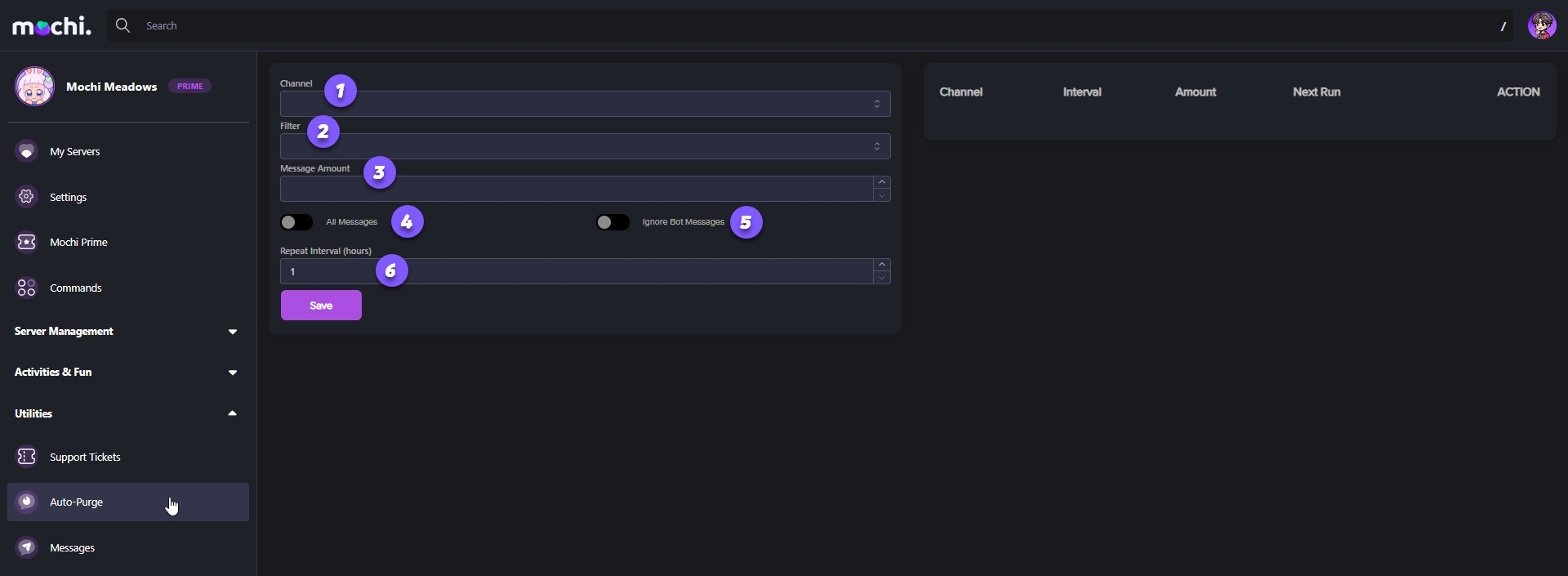This screenshot has width=1568, height=576.
Task: Click the Save button
Action: [x=321, y=306]
